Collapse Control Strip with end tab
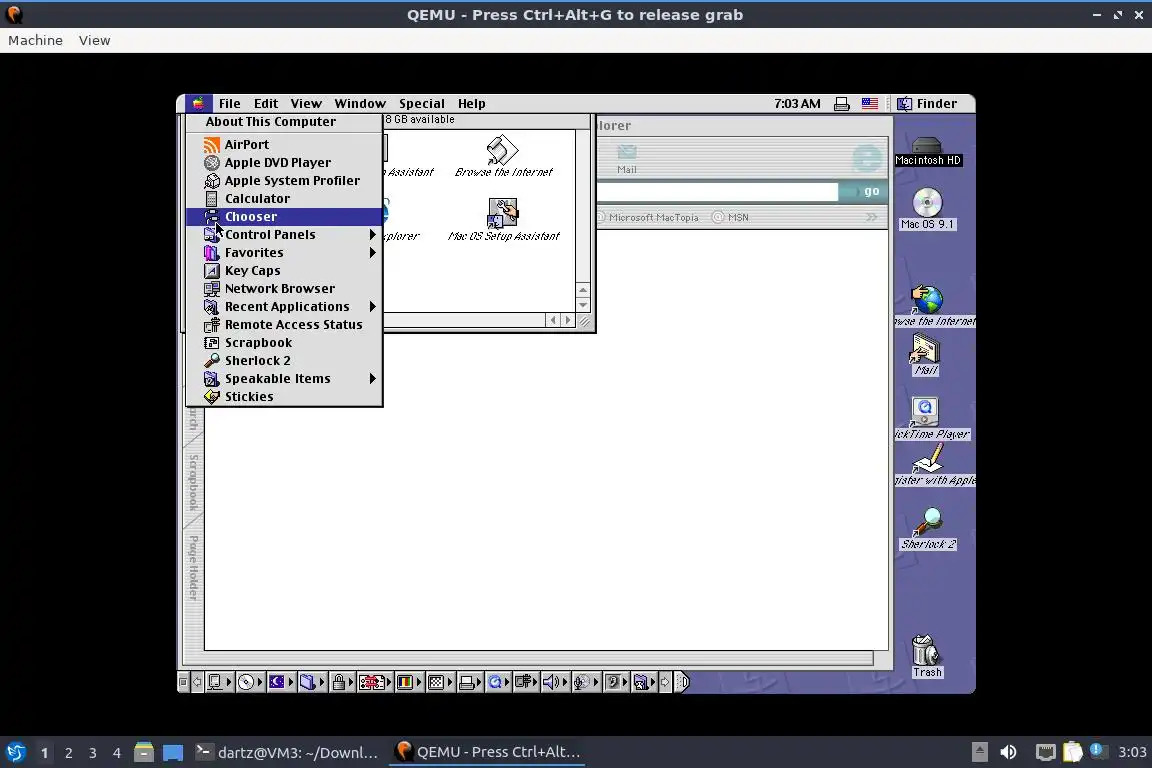Viewport: 1152px width, 768px height. point(682,682)
